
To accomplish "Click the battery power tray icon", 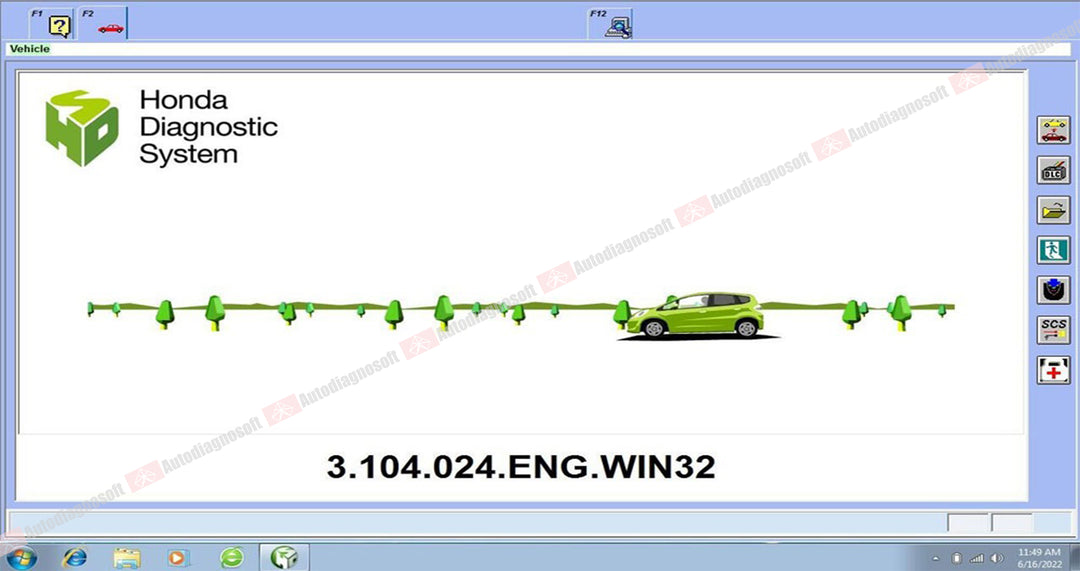I will [x=957, y=558].
